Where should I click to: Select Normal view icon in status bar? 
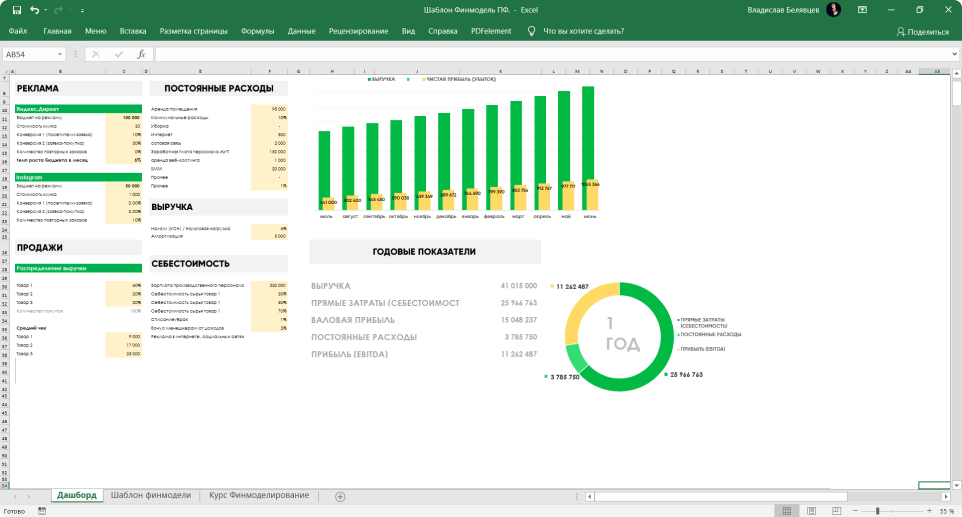point(788,511)
